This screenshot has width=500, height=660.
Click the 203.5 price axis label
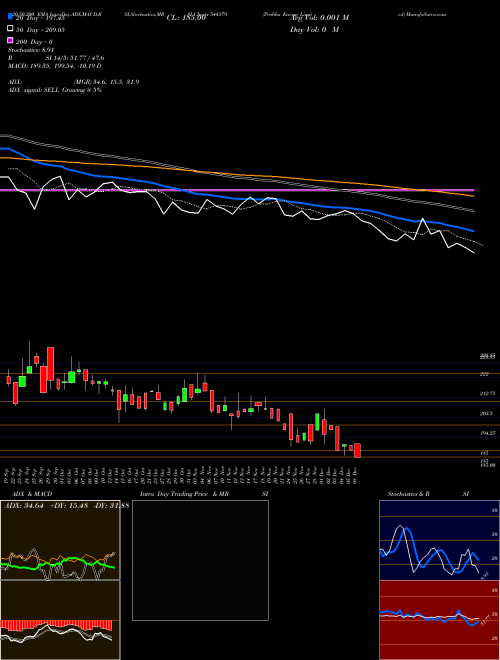coord(486,414)
